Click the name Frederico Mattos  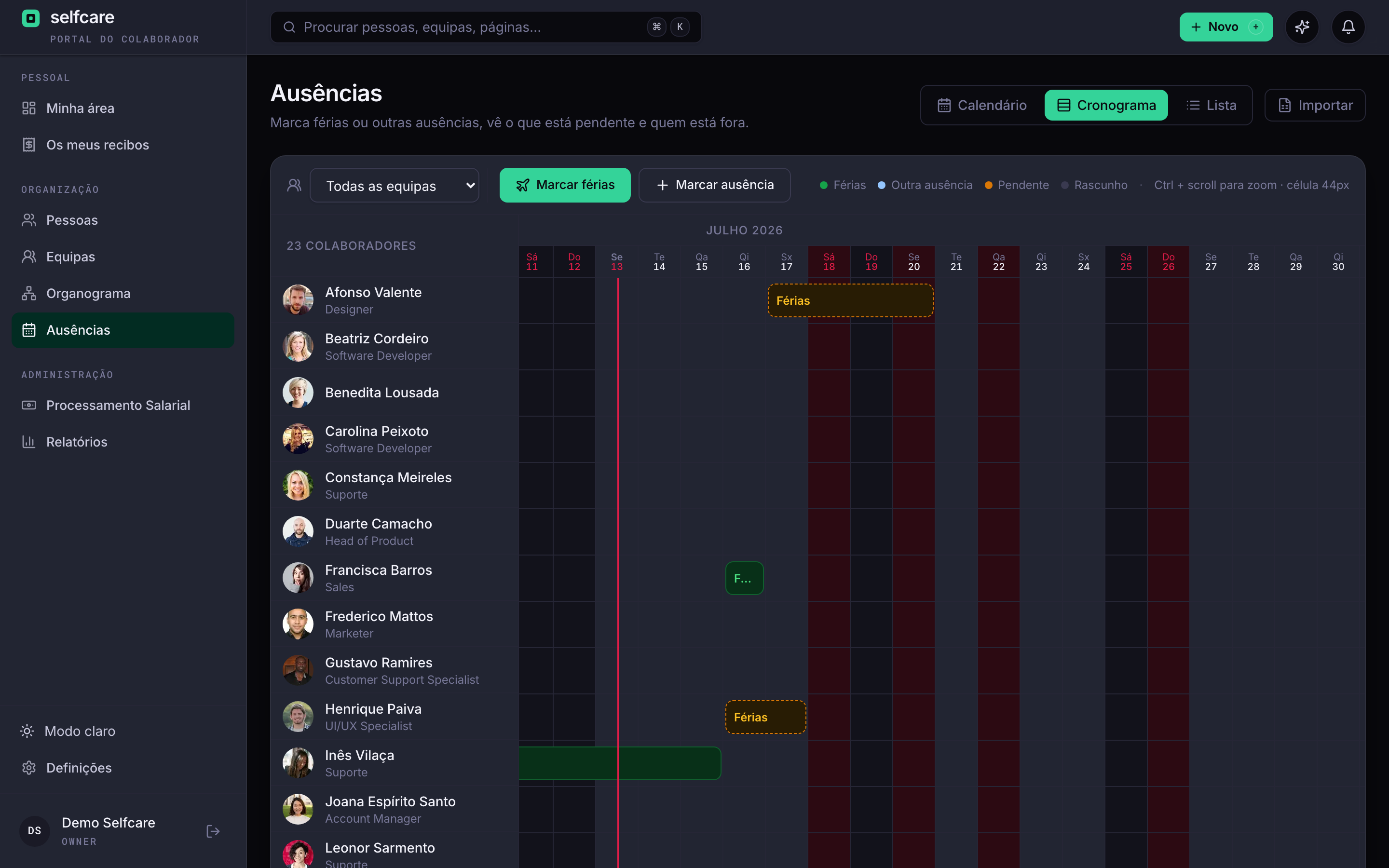[379, 616]
